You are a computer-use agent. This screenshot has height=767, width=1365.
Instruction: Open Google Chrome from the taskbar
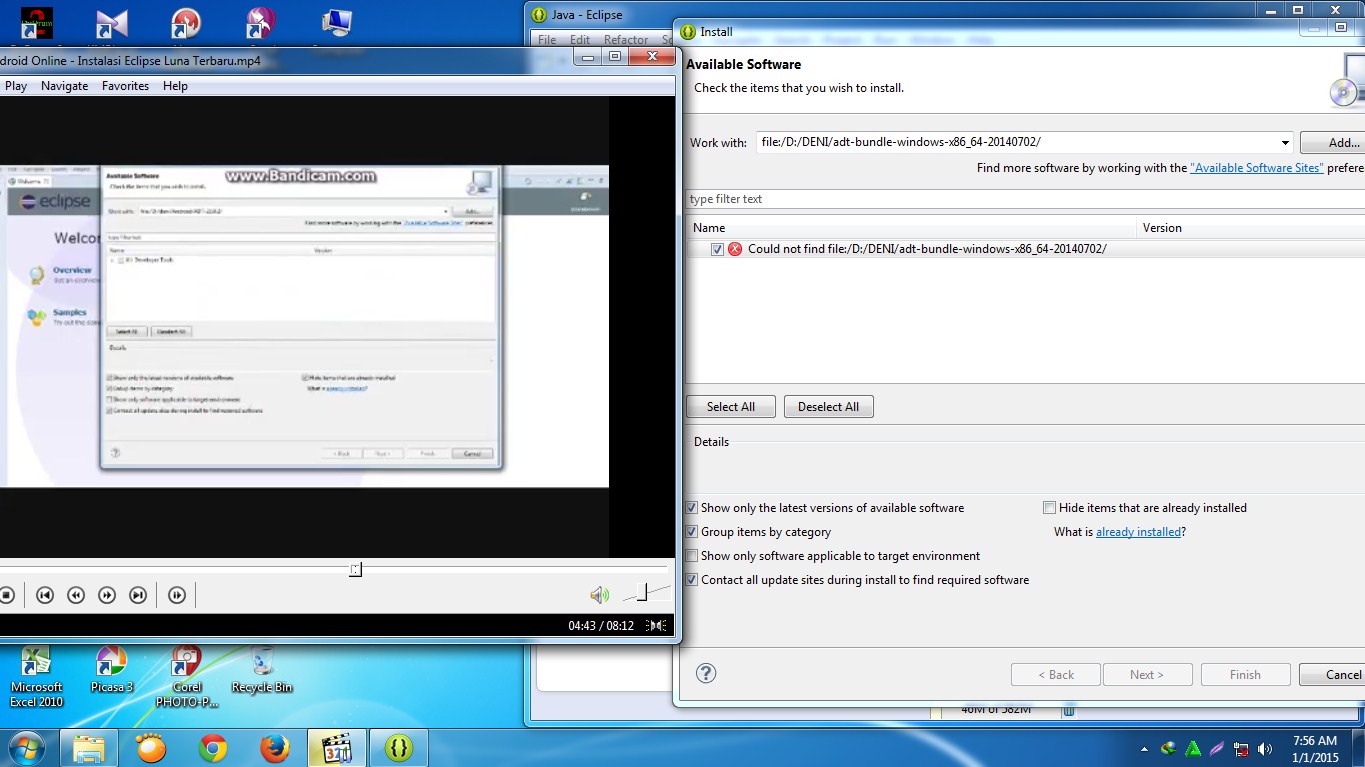[212, 748]
